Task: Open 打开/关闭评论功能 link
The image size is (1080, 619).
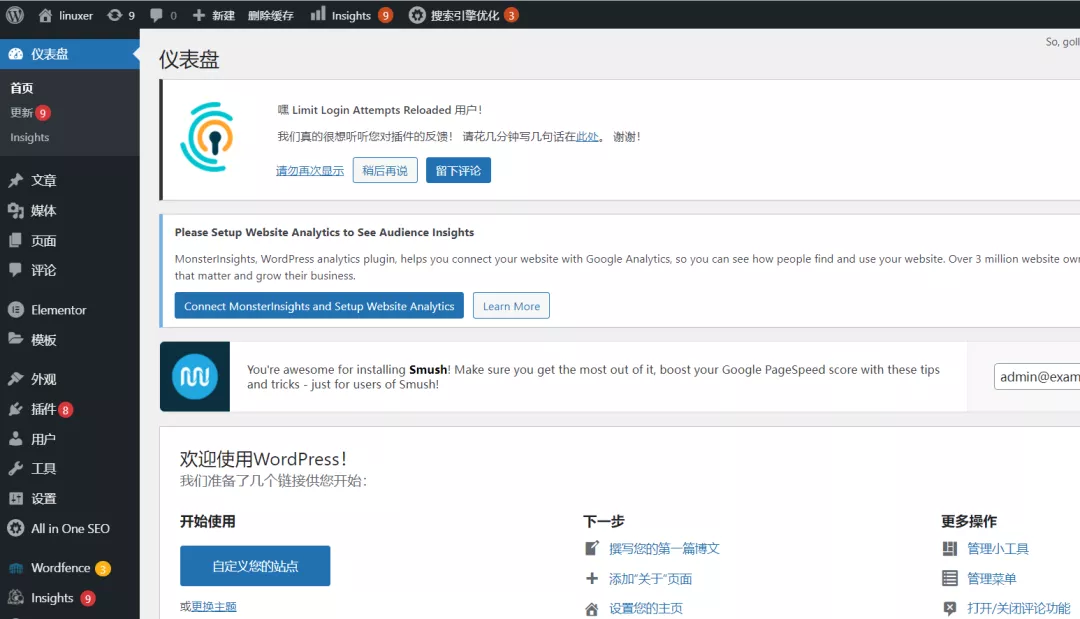Action: coord(1019,608)
